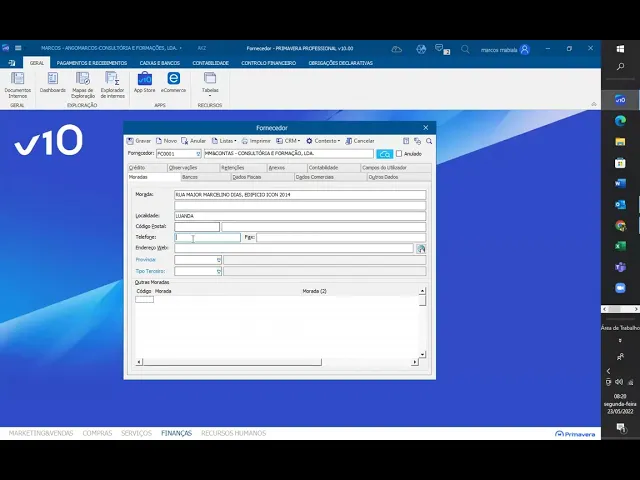Open the Outros Dados tab
Viewport: 640px width, 480px height.
[x=399, y=177]
